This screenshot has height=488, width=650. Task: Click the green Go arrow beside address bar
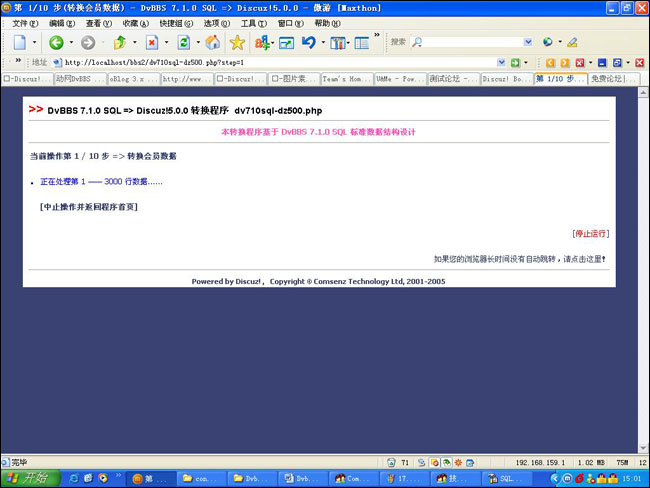pos(515,63)
